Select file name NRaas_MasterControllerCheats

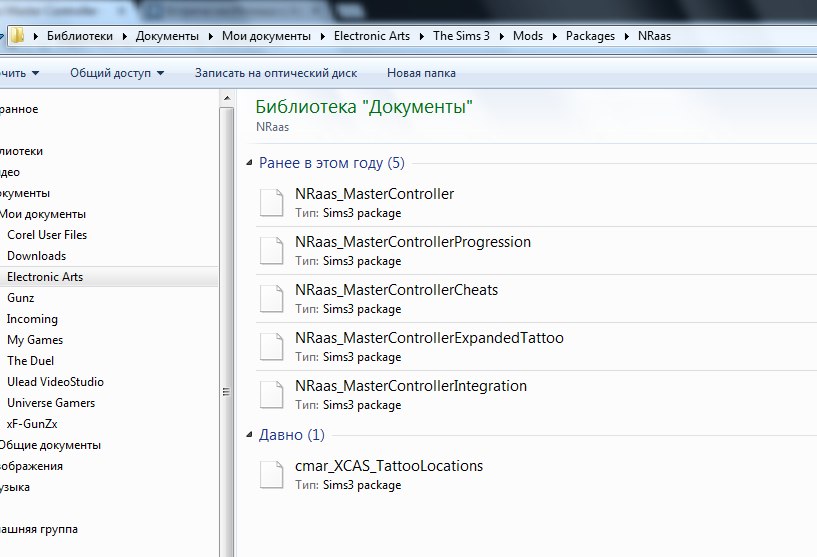point(397,290)
